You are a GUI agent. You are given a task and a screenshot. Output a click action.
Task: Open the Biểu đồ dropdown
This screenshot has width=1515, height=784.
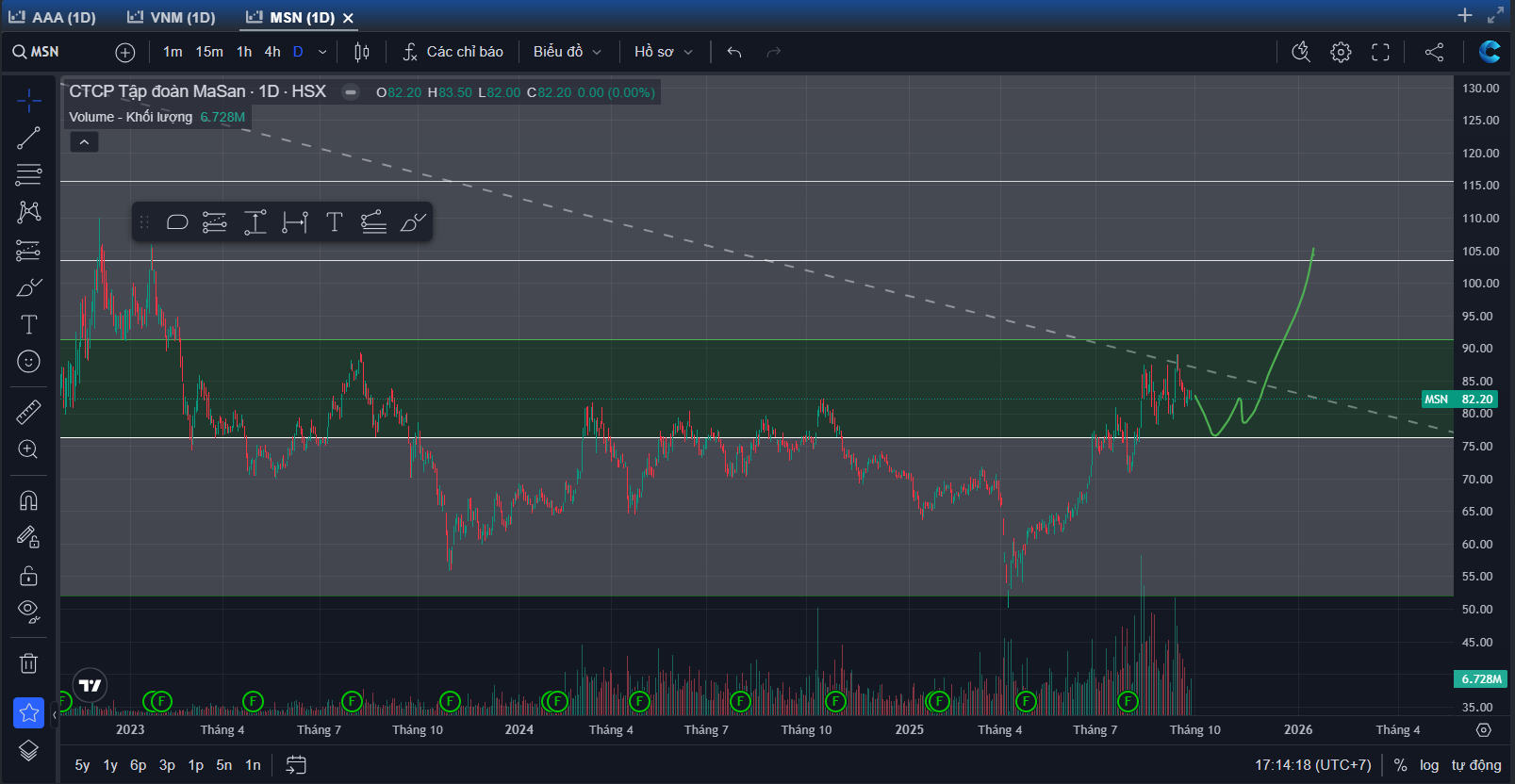pos(567,52)
